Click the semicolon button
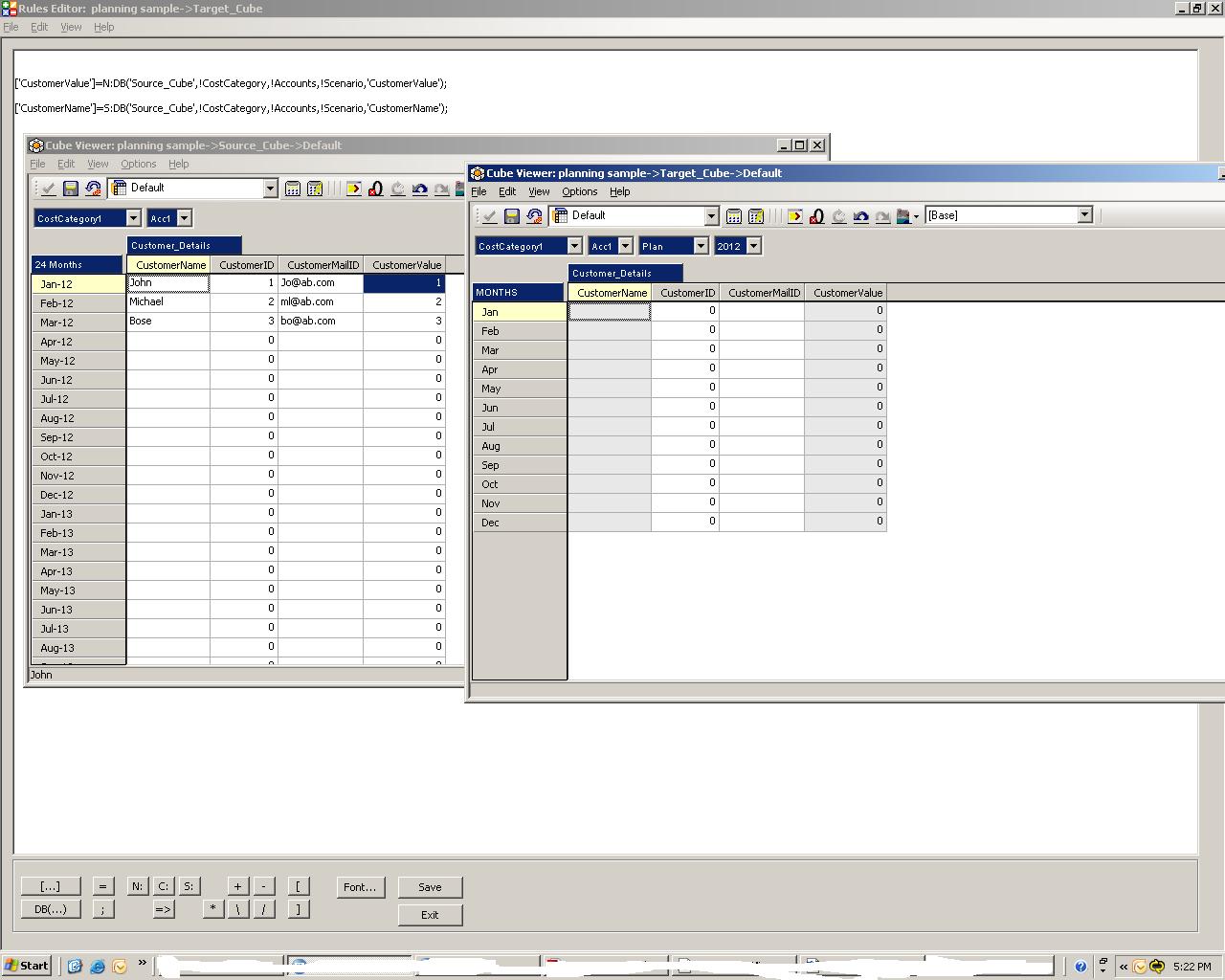Image resolution: width=1225 pixels, height=980 pixels. (x=102, y=909)
